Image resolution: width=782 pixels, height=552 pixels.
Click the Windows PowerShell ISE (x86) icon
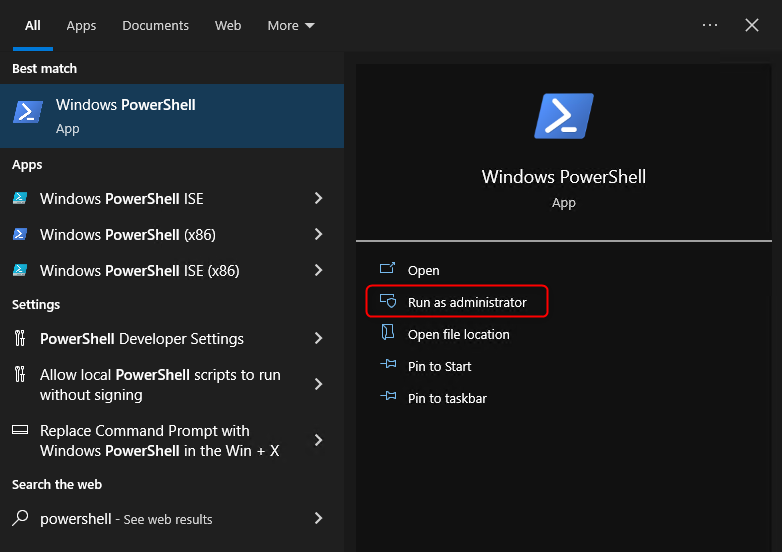[20, 270]
